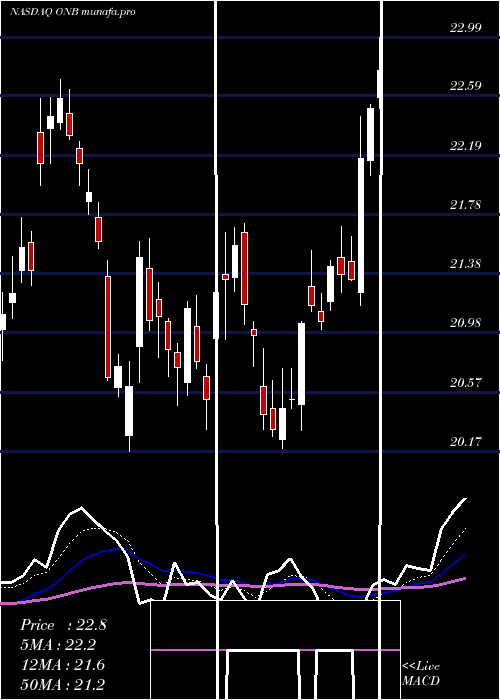Select the 22.59 price axis label
Image resolution: width=500 pixels, height=700 pixels.
466,86
